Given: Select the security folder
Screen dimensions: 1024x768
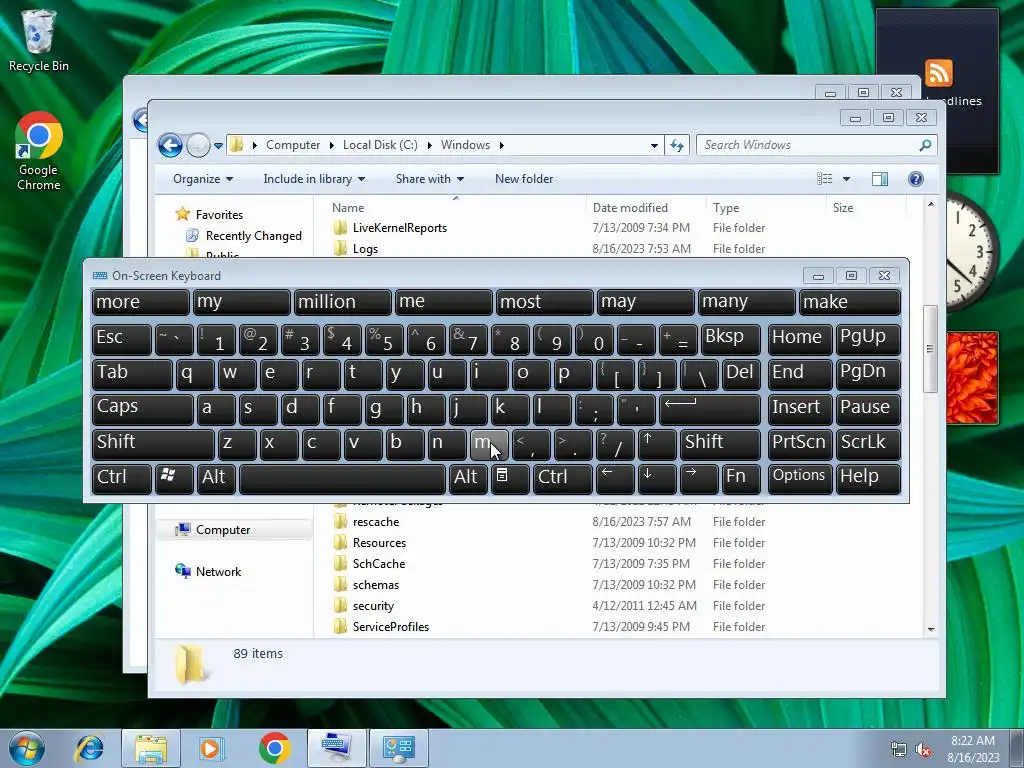Looking at the screenshot, I should pos(373,605).
